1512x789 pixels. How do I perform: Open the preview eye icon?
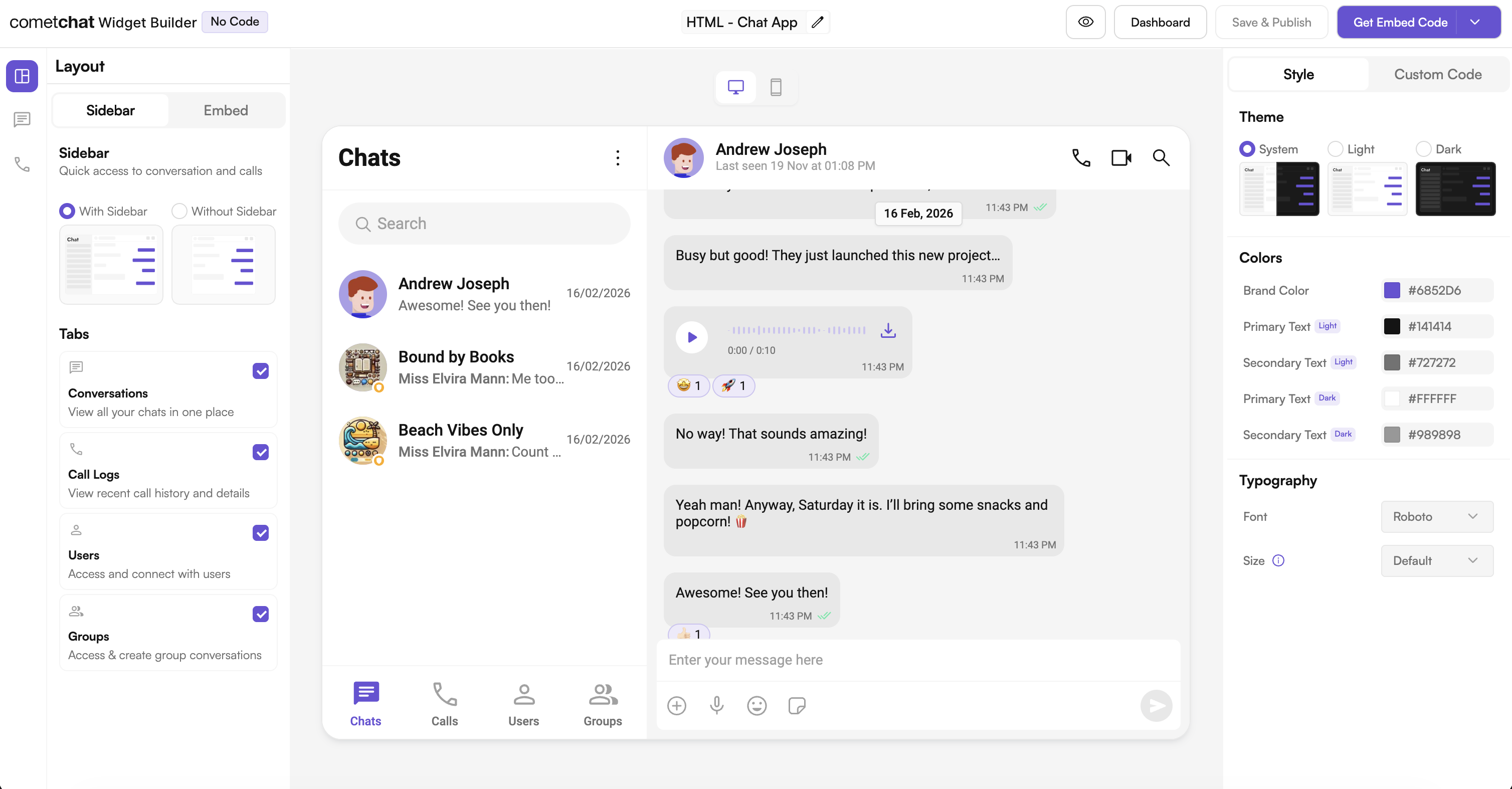click(1085, 23)
